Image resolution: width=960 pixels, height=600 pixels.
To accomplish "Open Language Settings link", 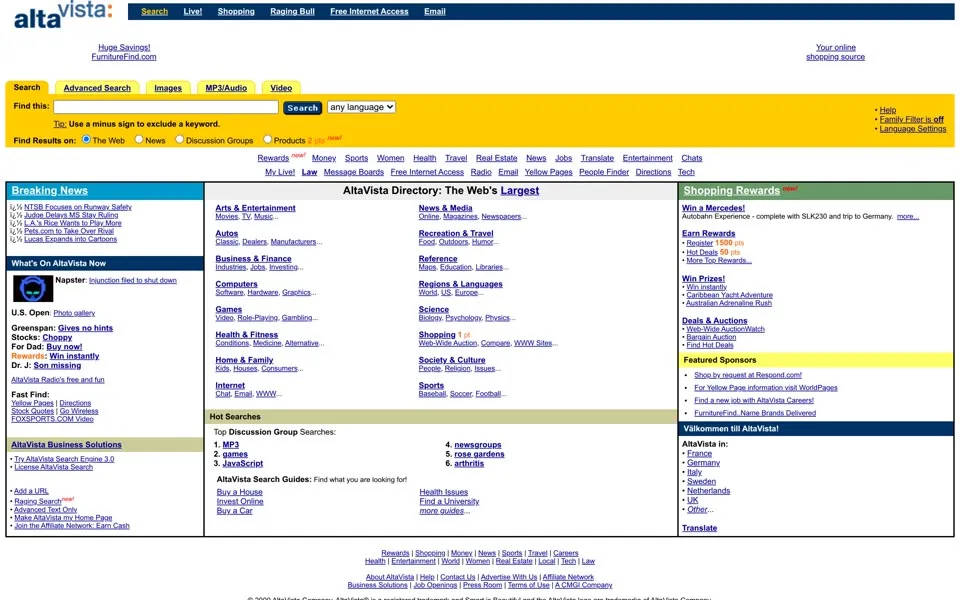I will tap(913, 129).
